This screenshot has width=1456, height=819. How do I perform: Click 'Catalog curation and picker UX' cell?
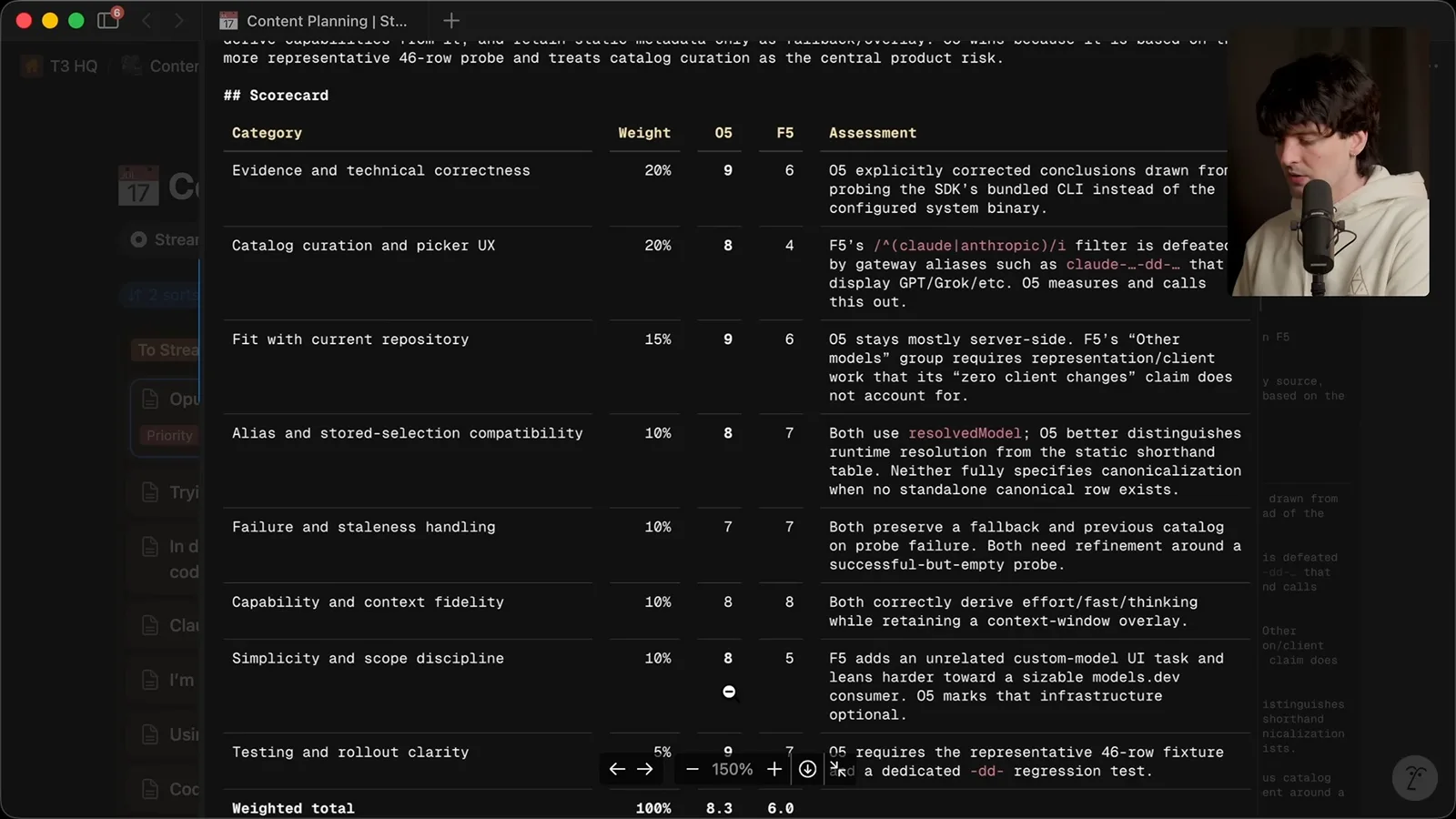pyautogui.click(x=364, y=246)
